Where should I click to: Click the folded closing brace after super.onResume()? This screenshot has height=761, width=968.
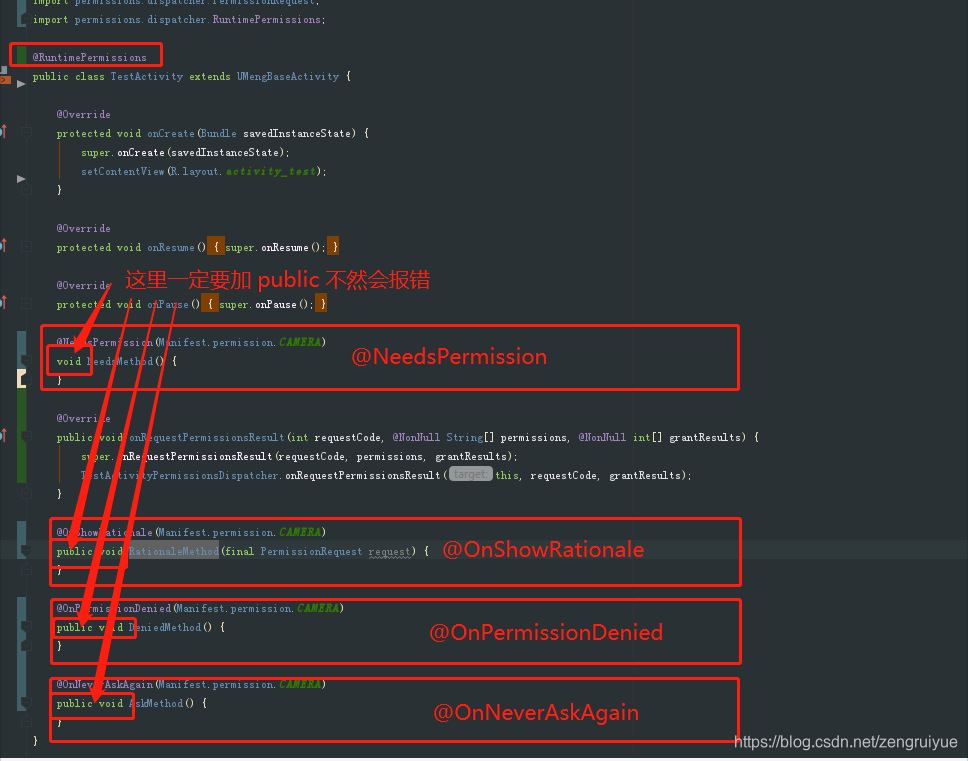(333, 247)
